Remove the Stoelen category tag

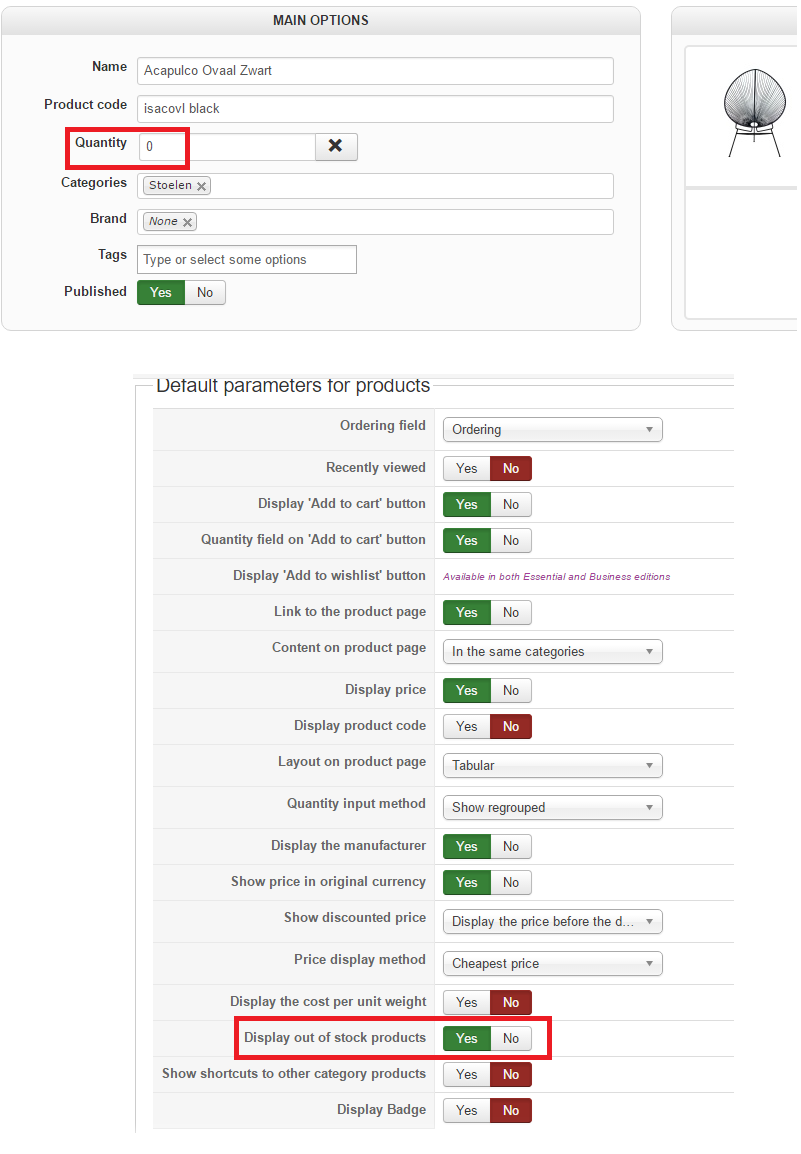coord(202,186)
